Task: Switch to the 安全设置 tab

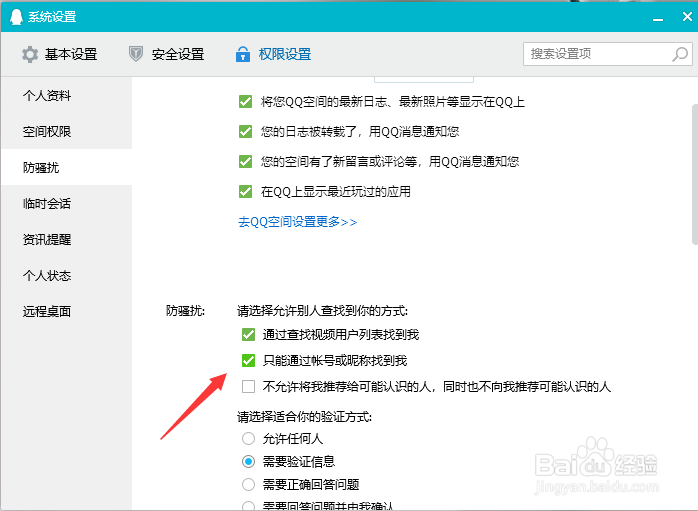Action: (166, 54)
